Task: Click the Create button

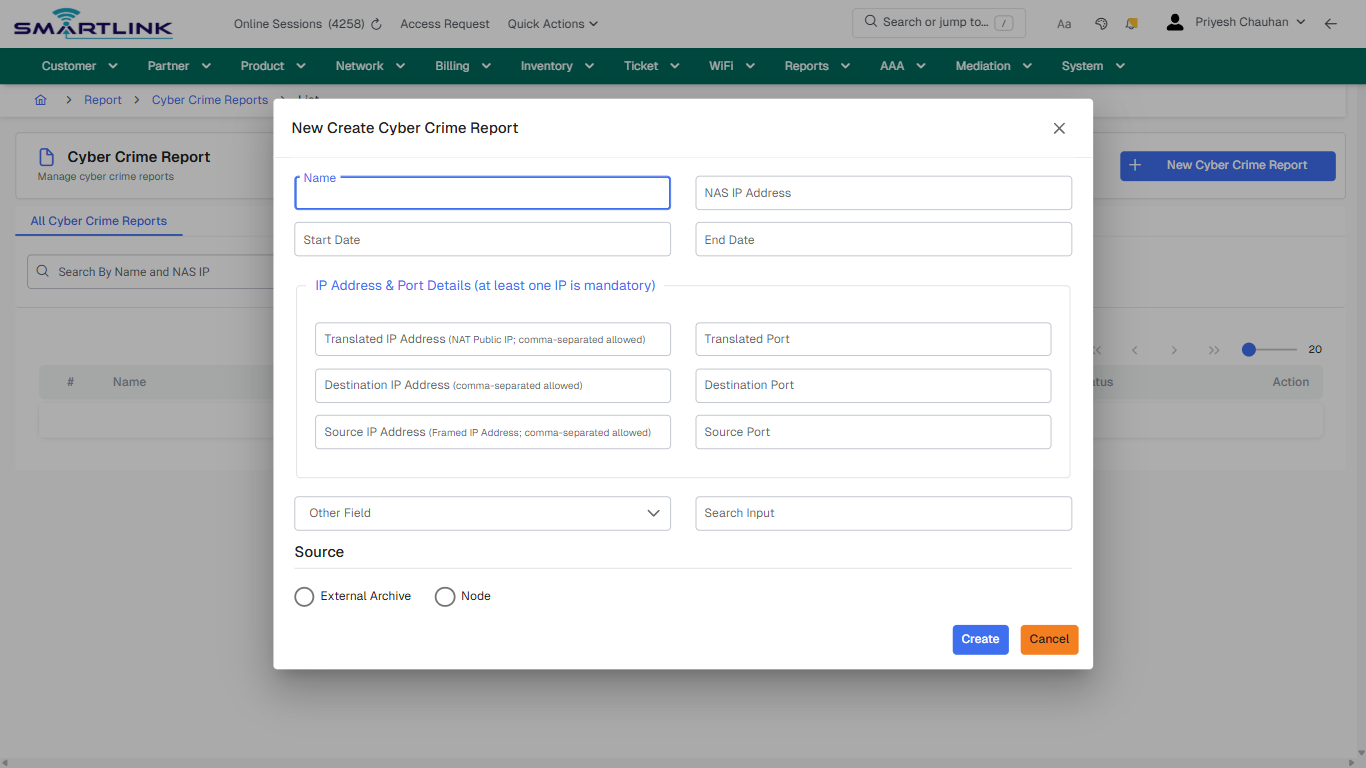Action: click(980, 639)
